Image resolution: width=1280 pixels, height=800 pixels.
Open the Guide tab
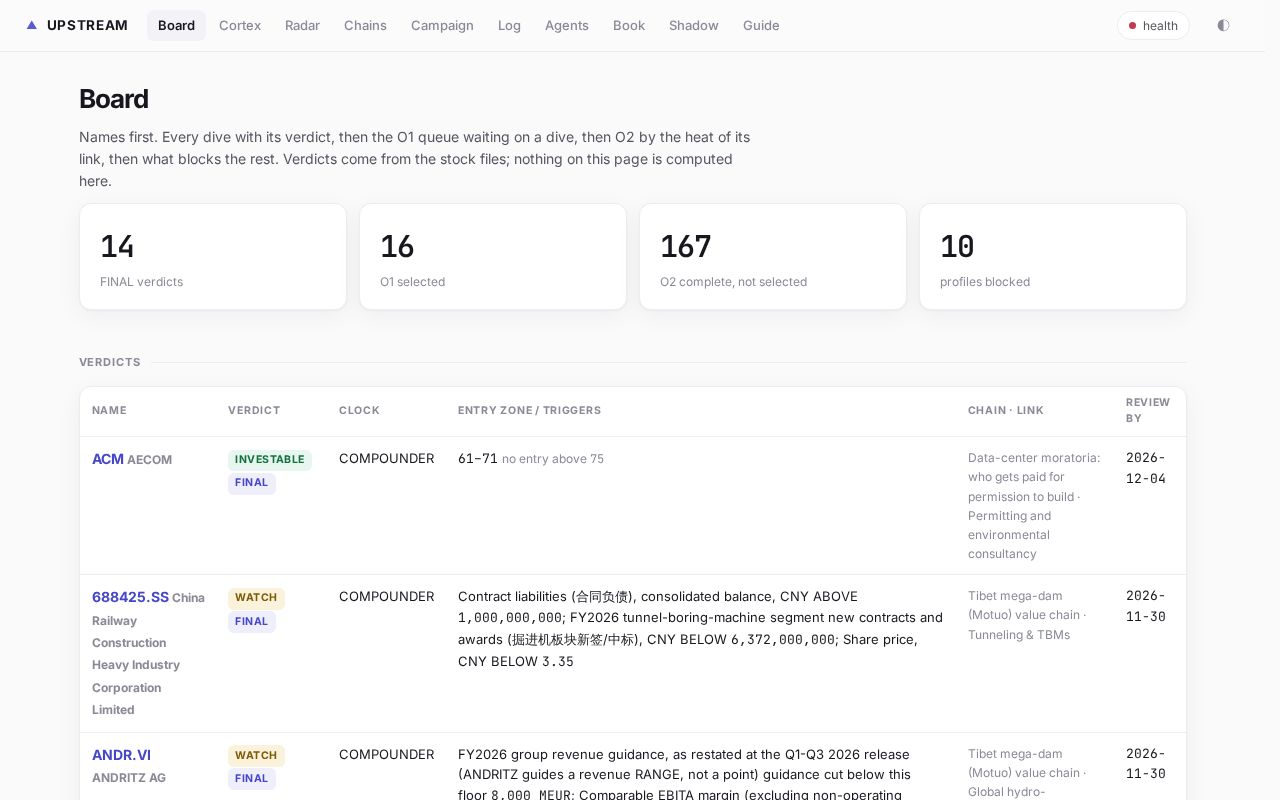[761, 25]
